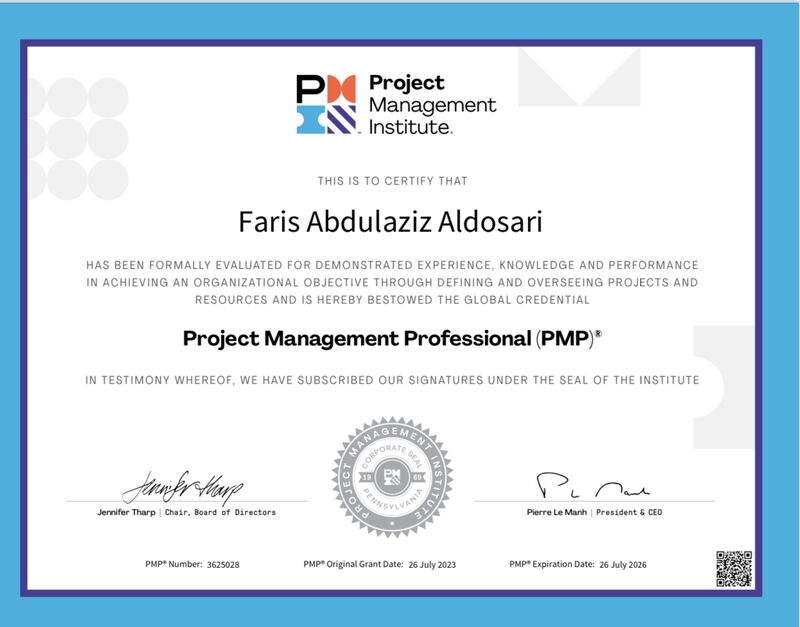
Task: Click the printed name "Pierre Le Manh"
Action: (x=557, y=512)
